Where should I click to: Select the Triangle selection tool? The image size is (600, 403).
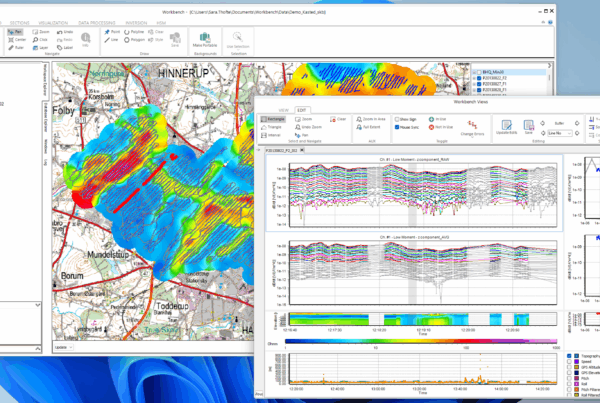pos(271,127)
